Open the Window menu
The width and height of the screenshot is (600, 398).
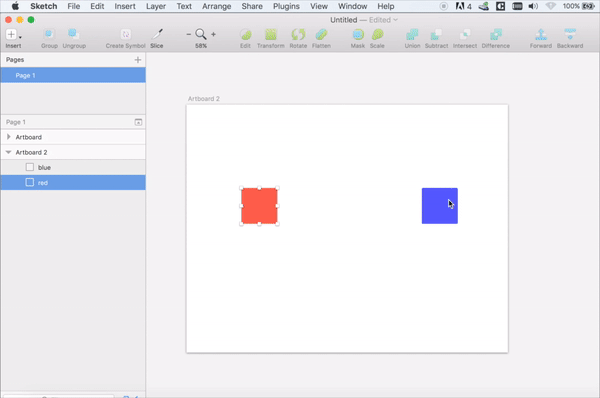tap(352, 6)
